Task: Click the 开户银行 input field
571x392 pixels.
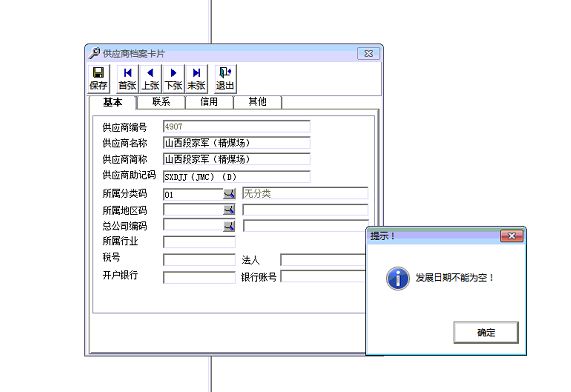Action: tap(199, 277)
